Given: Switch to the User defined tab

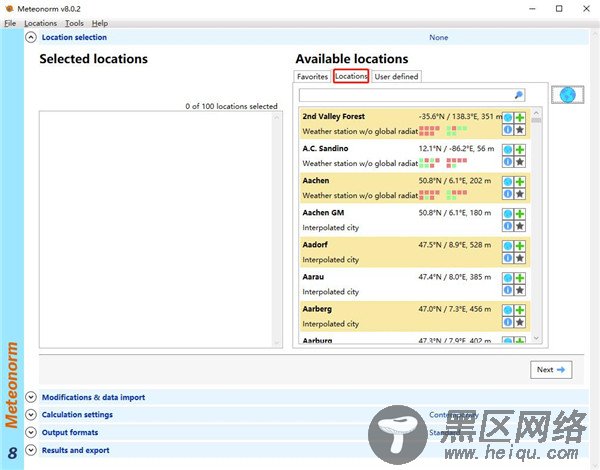Looking at the screenshot, I should click(396, 77).
